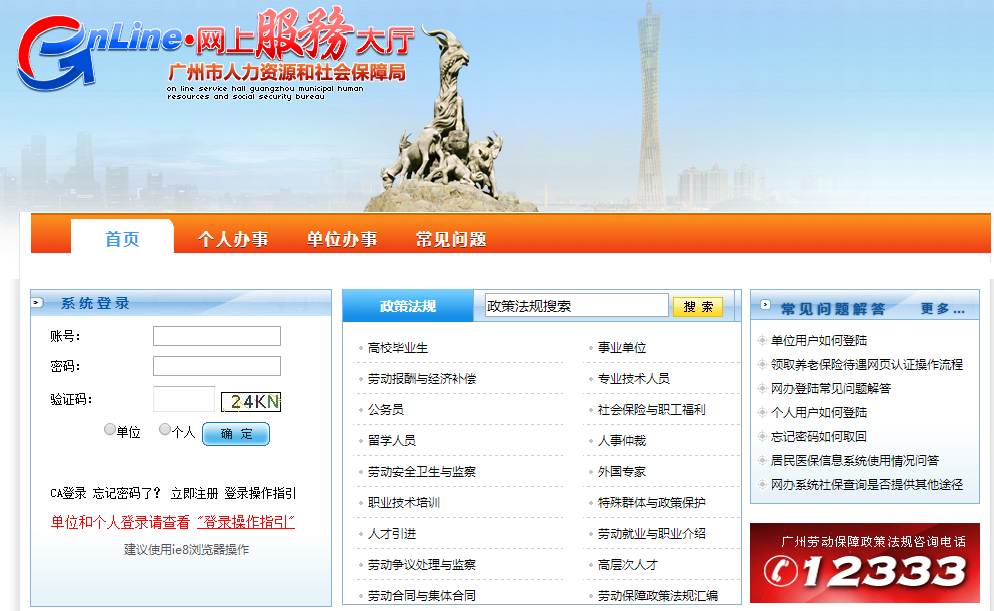Focus the 账号 input field
Viewport: 994px width, 611px height.
(x=217, y=336)
